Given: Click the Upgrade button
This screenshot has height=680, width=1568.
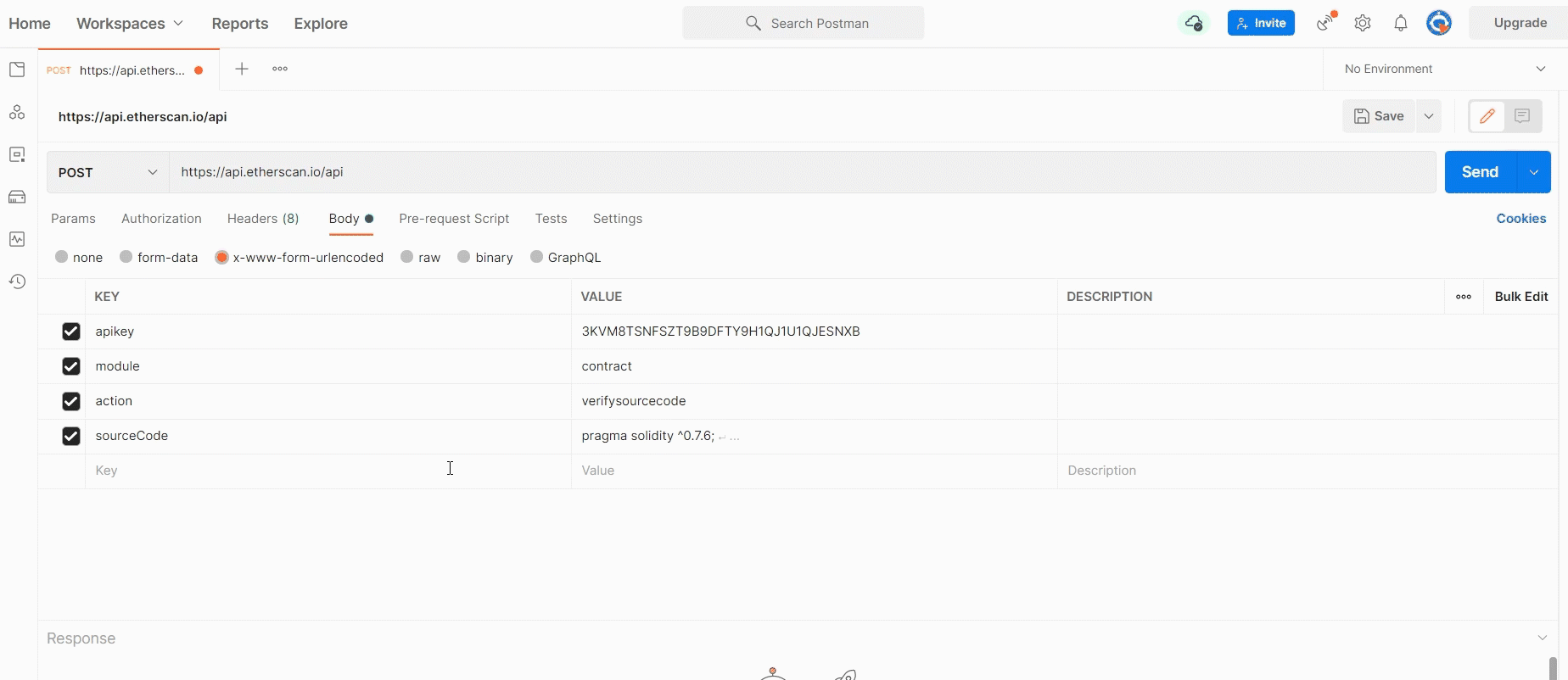Looking at the screenshot, I should pos(1520,23).
